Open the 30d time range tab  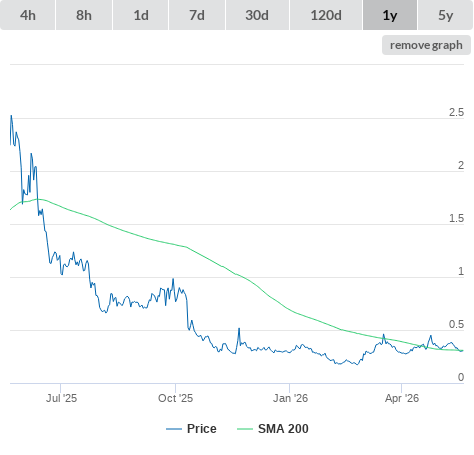[257, 15]
